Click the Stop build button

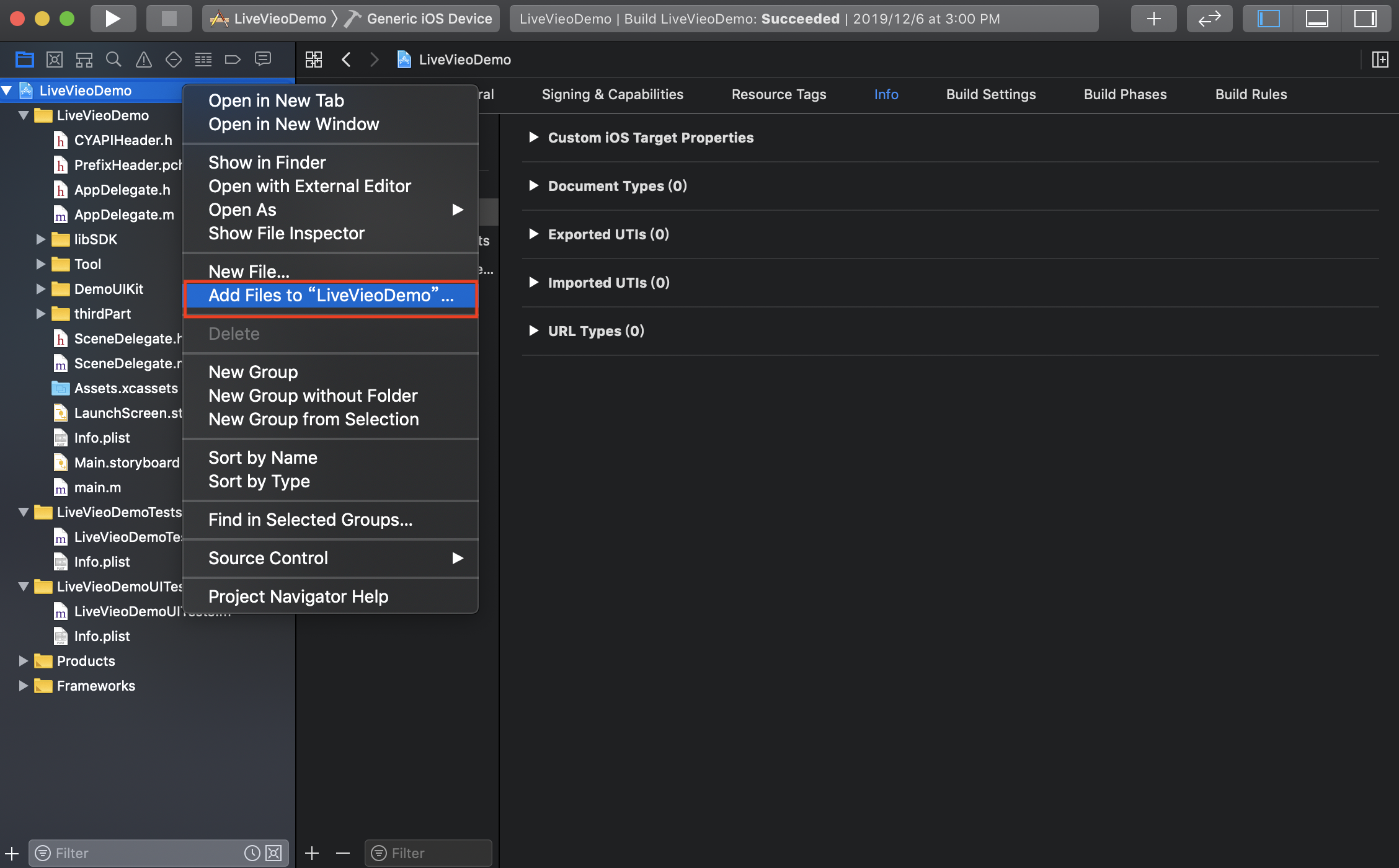(x=169, y=19)
